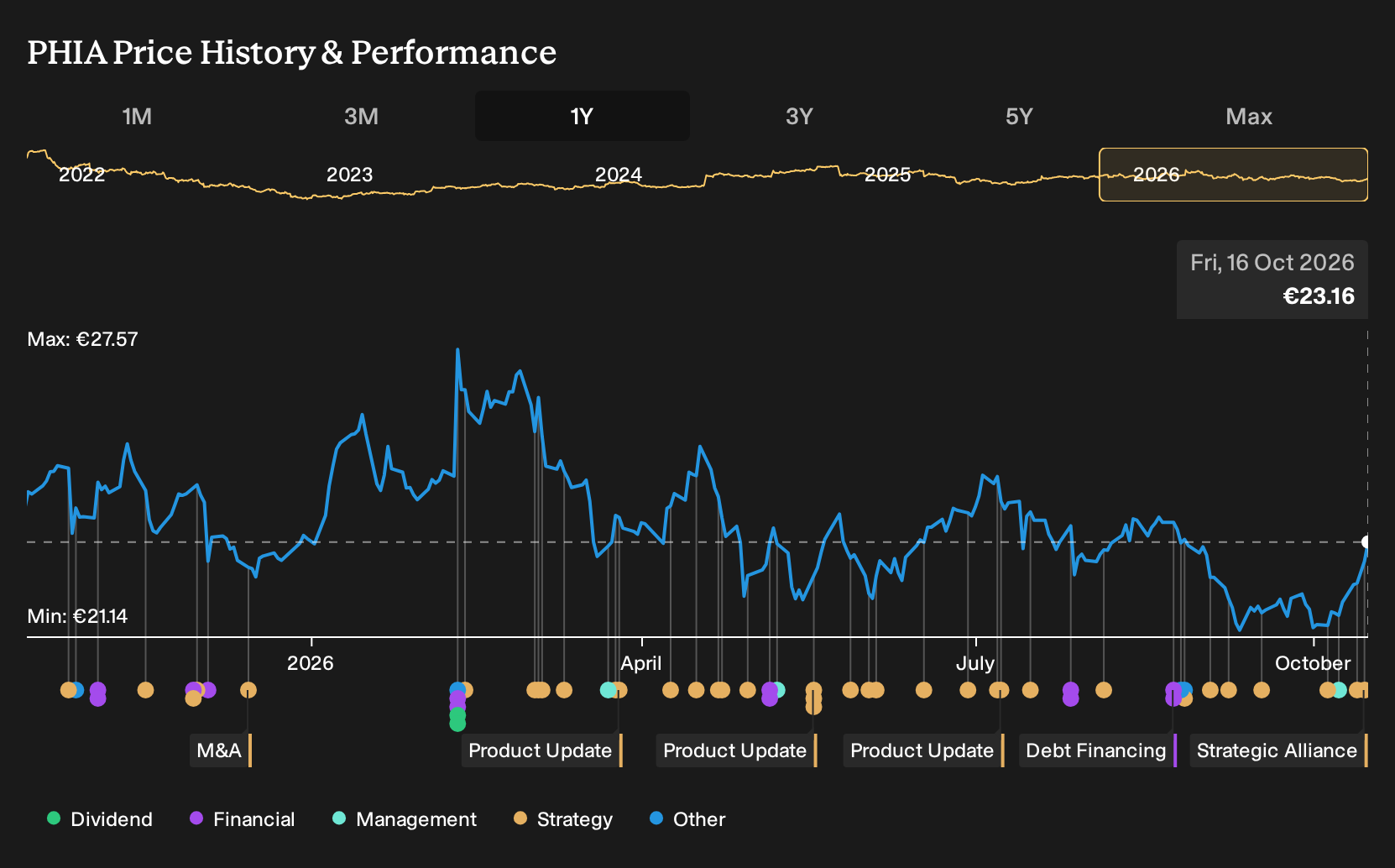Jump to 2022 in the overview chart
This screenshot has height=868, width=1395.
pos(81,175)
